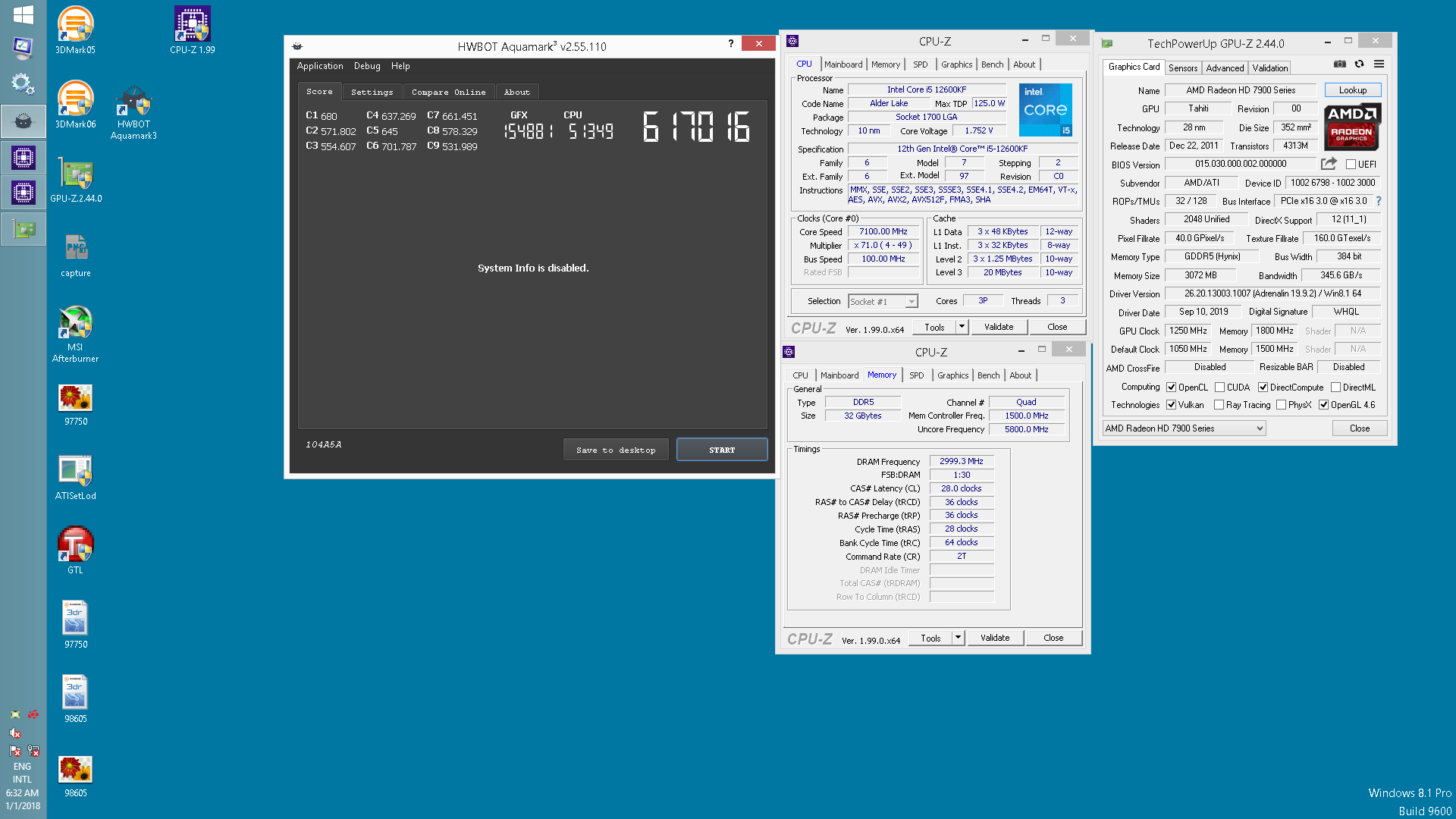The width and height of the screenshot is (1456, 819).
Task: Take a GPU-Z screenshot with the camera icon
Action: tap(1340, 64)
